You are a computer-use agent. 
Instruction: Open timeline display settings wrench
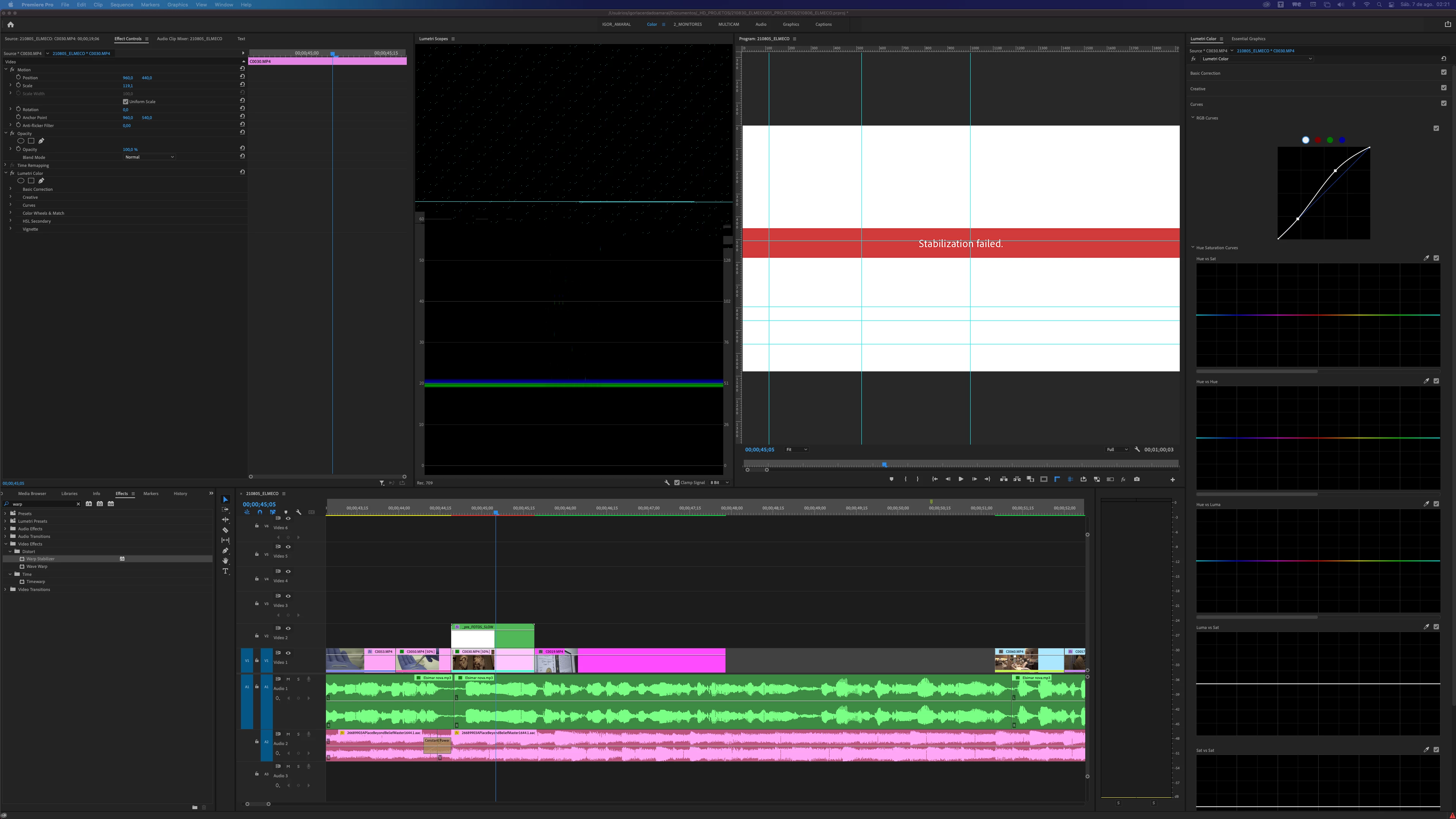tap(298, 512)
